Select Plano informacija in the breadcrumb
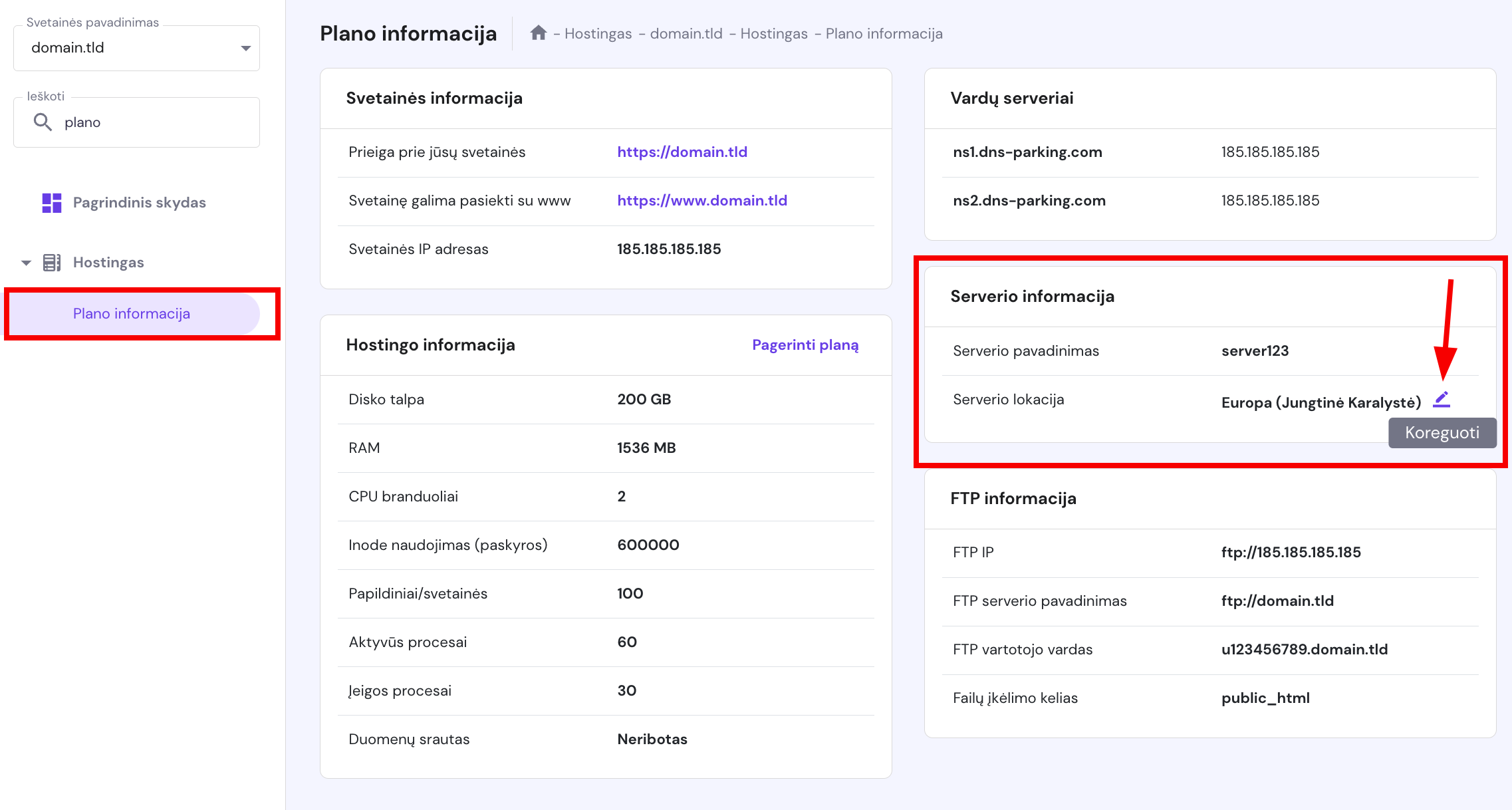Image resolution: width=1512 pixels, height=810 pixels. click(x=884, y=33)
